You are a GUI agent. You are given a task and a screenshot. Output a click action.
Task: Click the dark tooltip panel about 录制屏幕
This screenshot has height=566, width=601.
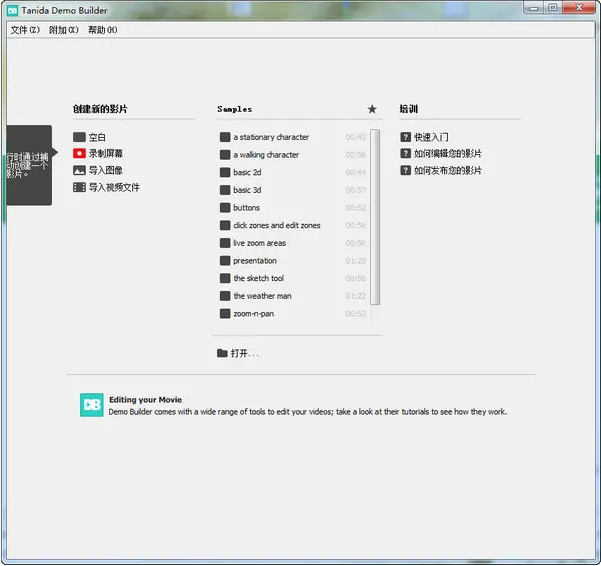coord(29,165)
